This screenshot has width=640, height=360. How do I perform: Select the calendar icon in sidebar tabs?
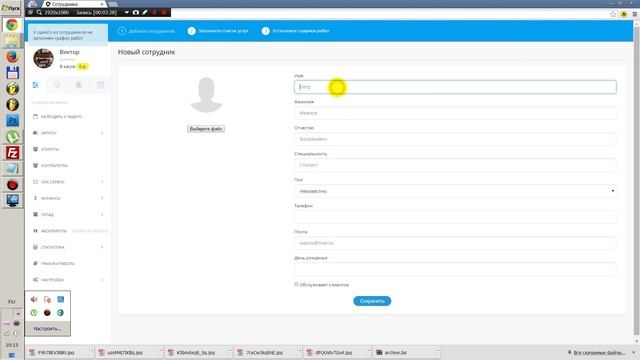tap(100, 84)
